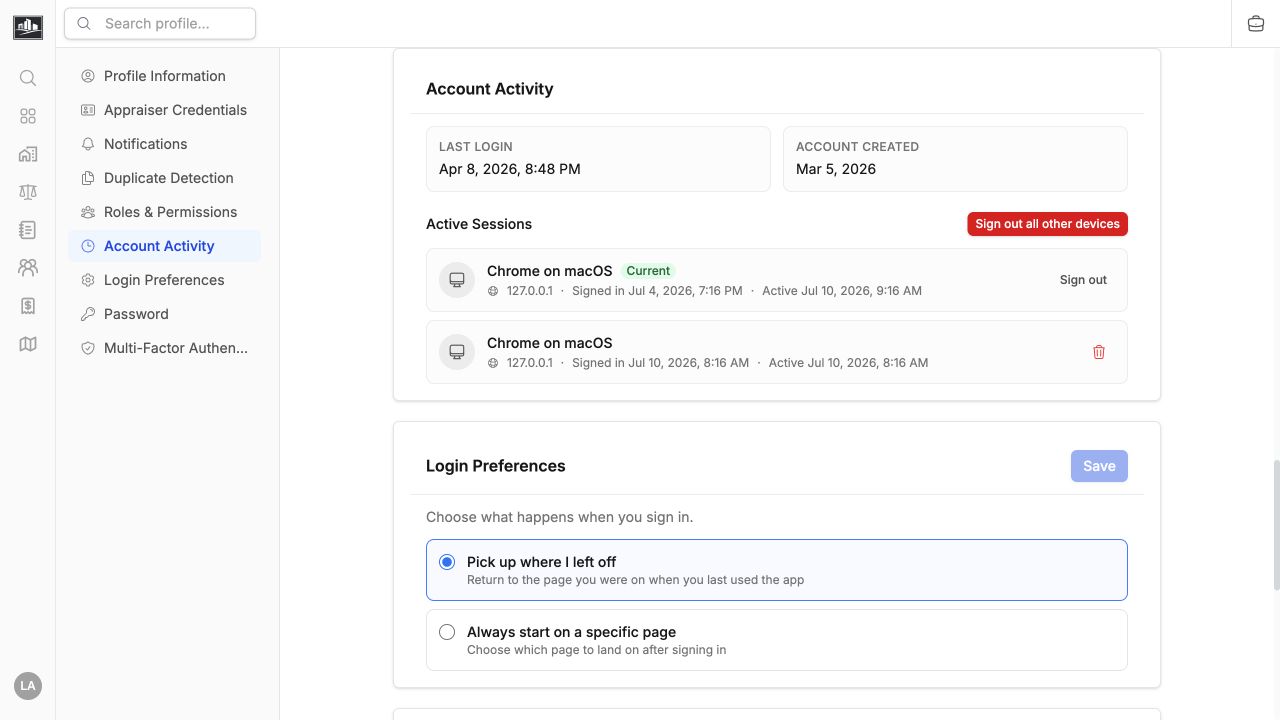Click monitor icon of 8:16 AM session
Image resolution: width=1280 pixels, height=720 pixels.
click(x=457, y=352)
